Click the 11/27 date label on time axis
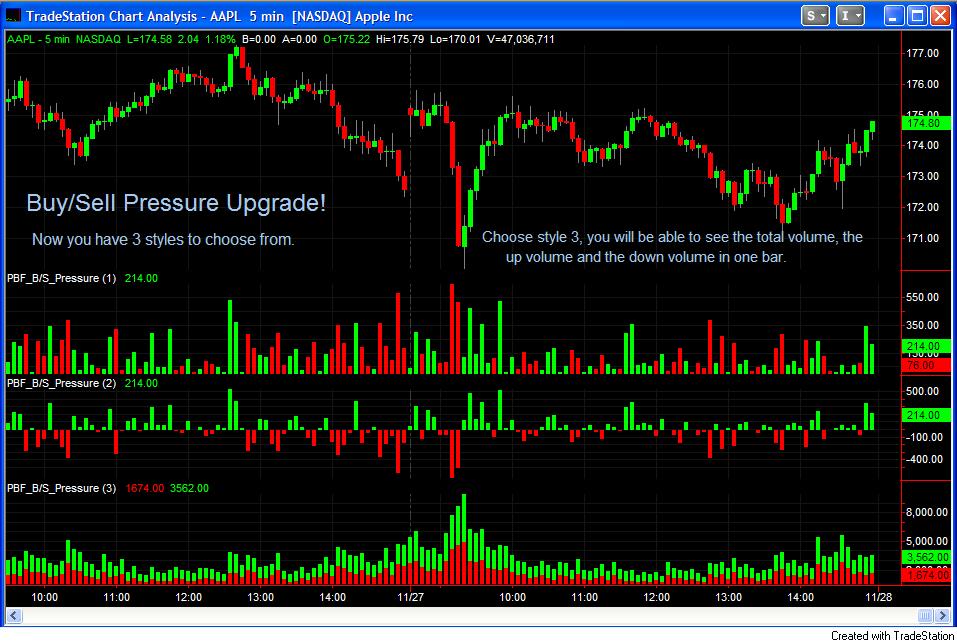Viewport: 957px width, 642px height. (x=410, y=597)
